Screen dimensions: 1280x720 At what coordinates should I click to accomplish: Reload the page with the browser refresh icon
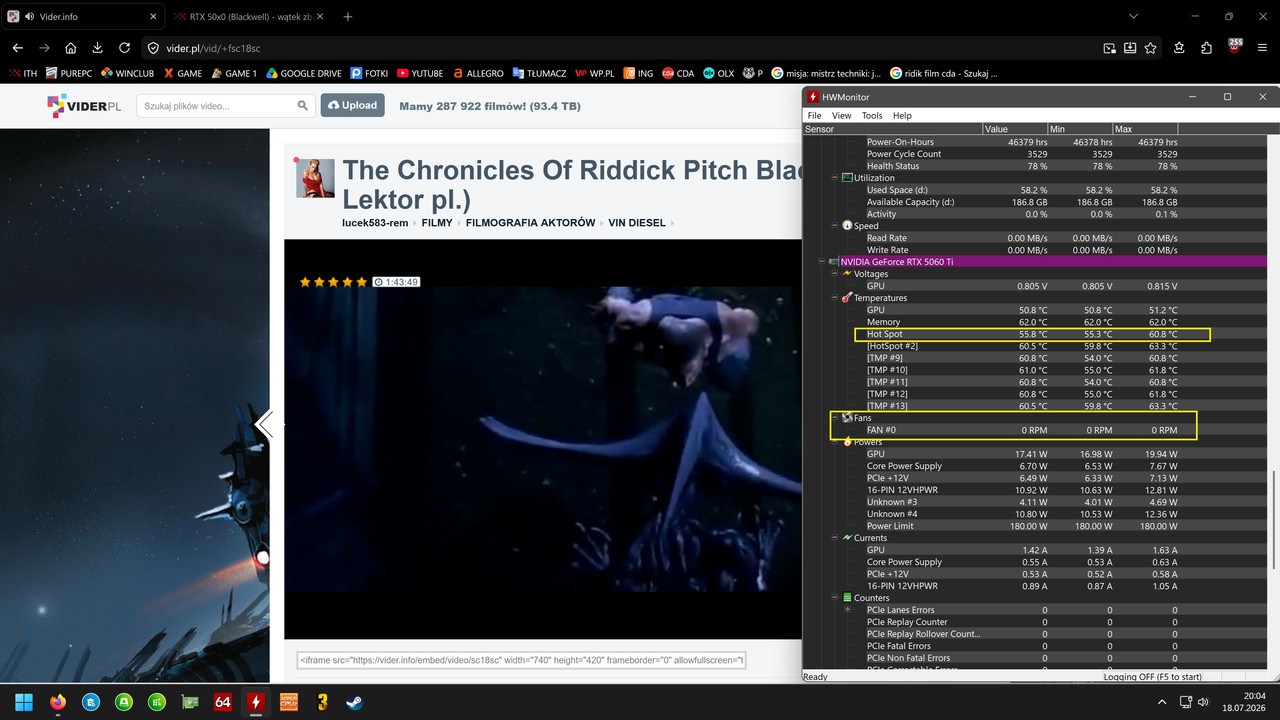tap(124, 48)
